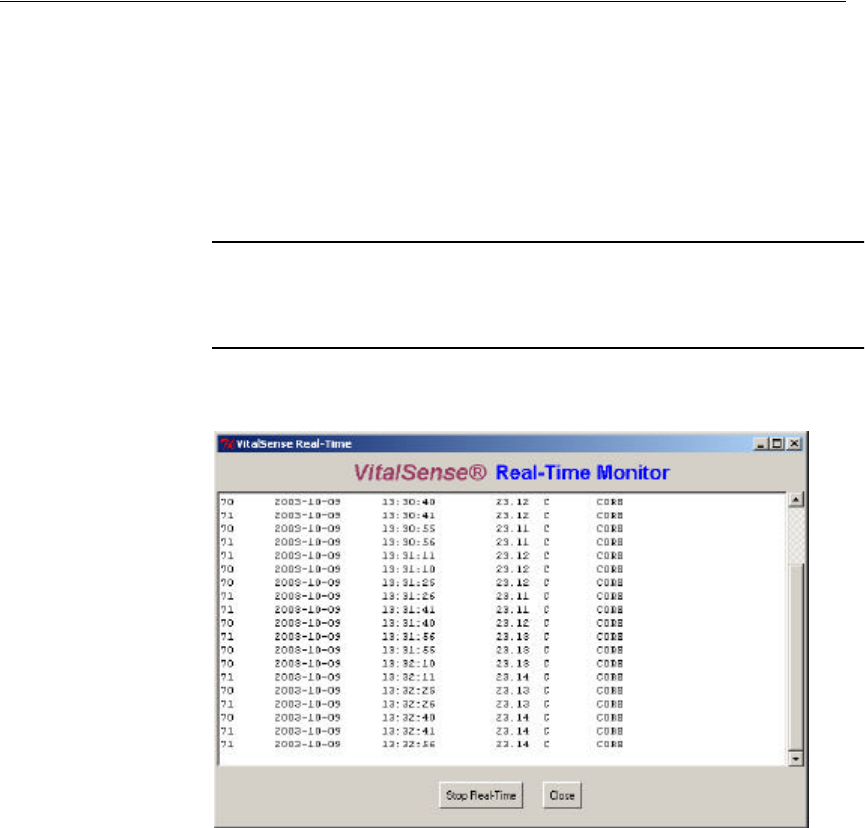Select the time value 13:31:11
This screenshot has width=865, height=828.
point(408,555)
